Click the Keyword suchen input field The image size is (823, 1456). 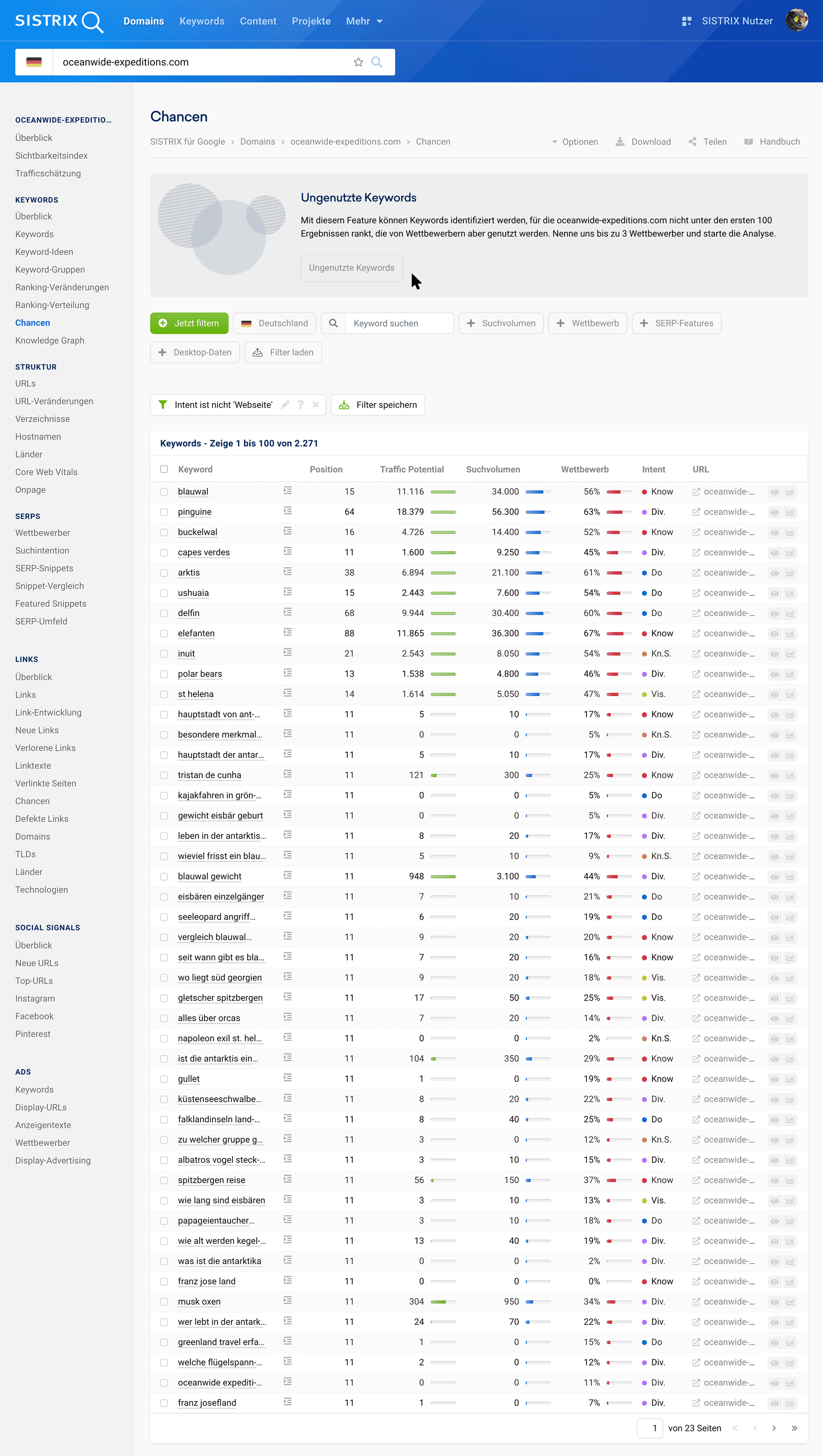399,324
